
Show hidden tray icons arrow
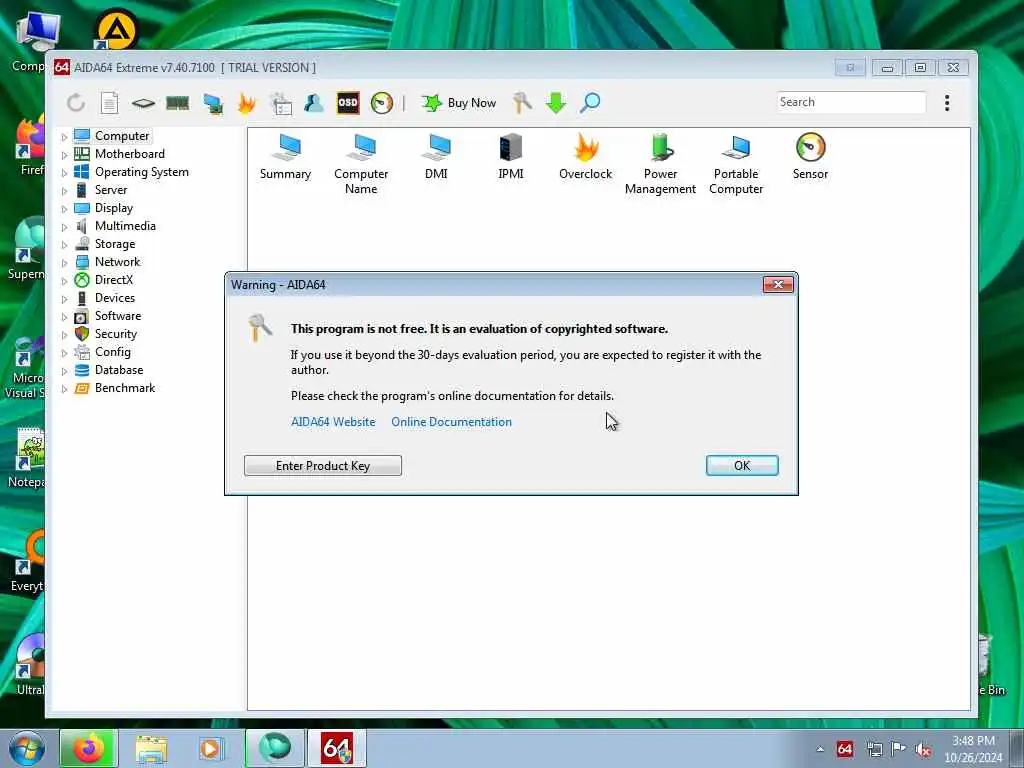(x=820, y=750)
